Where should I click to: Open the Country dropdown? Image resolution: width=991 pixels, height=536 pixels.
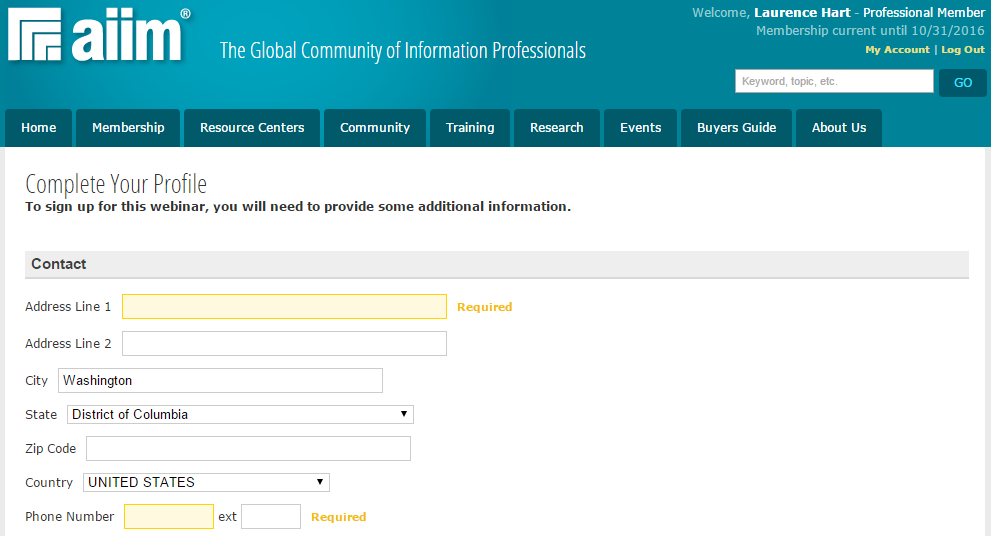pyautogui.click(x=206, y=482)
